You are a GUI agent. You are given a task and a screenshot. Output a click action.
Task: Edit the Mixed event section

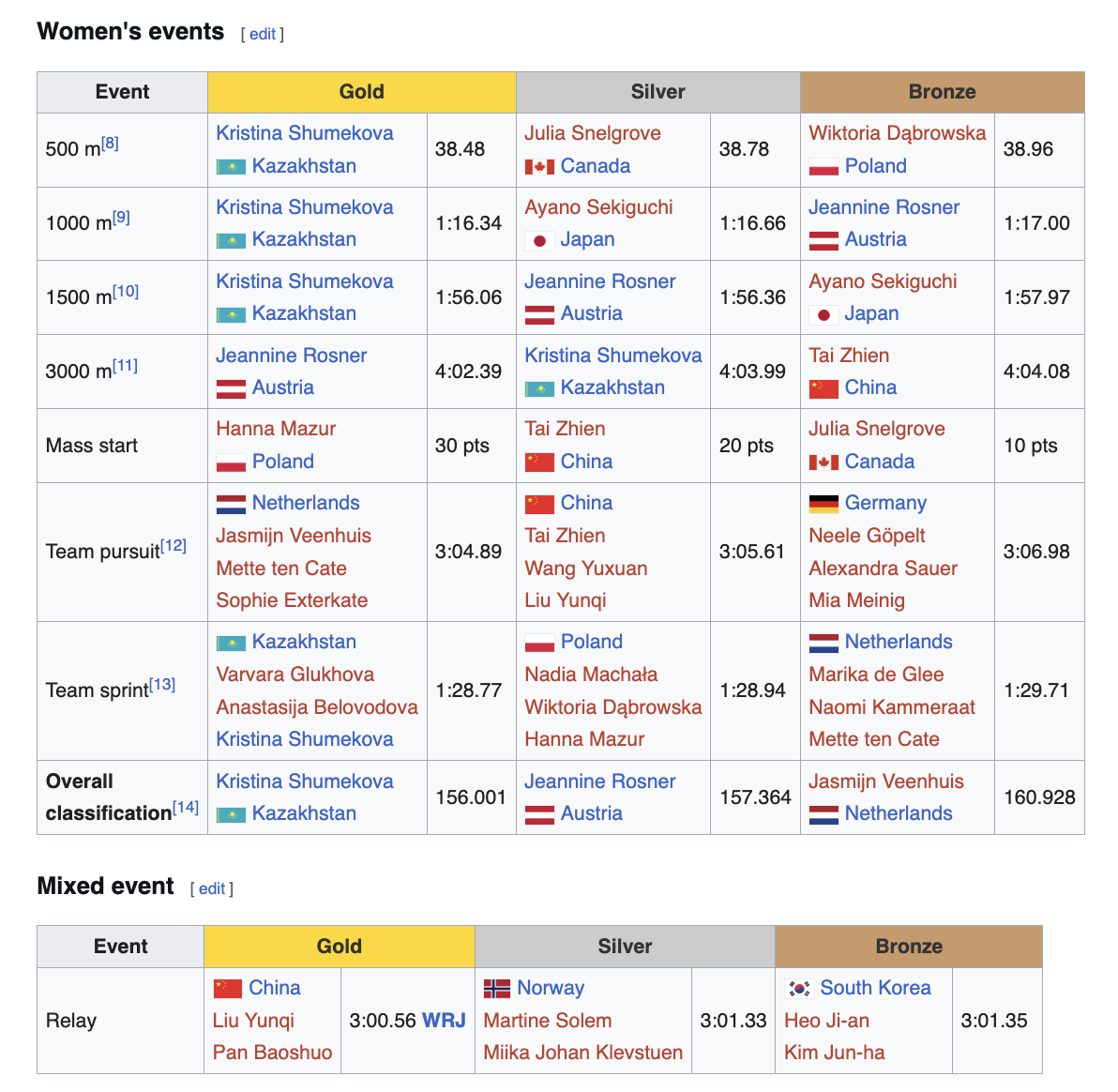coord(212,888)
